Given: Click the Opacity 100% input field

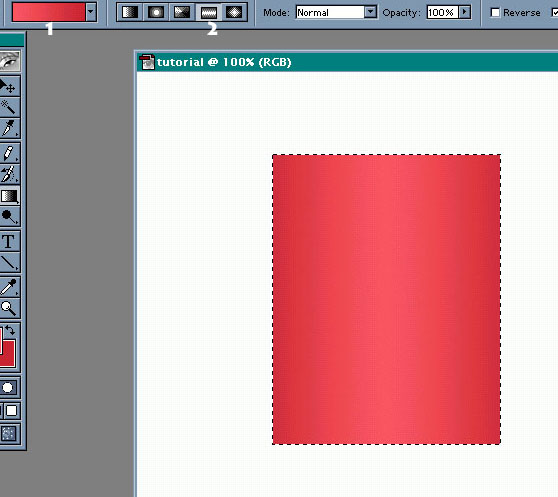Looking at the screenshot, I should [442, 12].
